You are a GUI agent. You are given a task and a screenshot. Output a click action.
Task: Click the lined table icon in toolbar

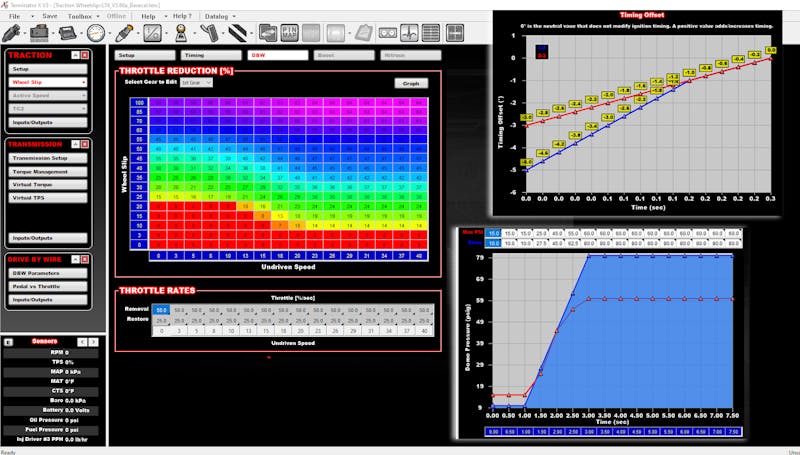(430, 32)
